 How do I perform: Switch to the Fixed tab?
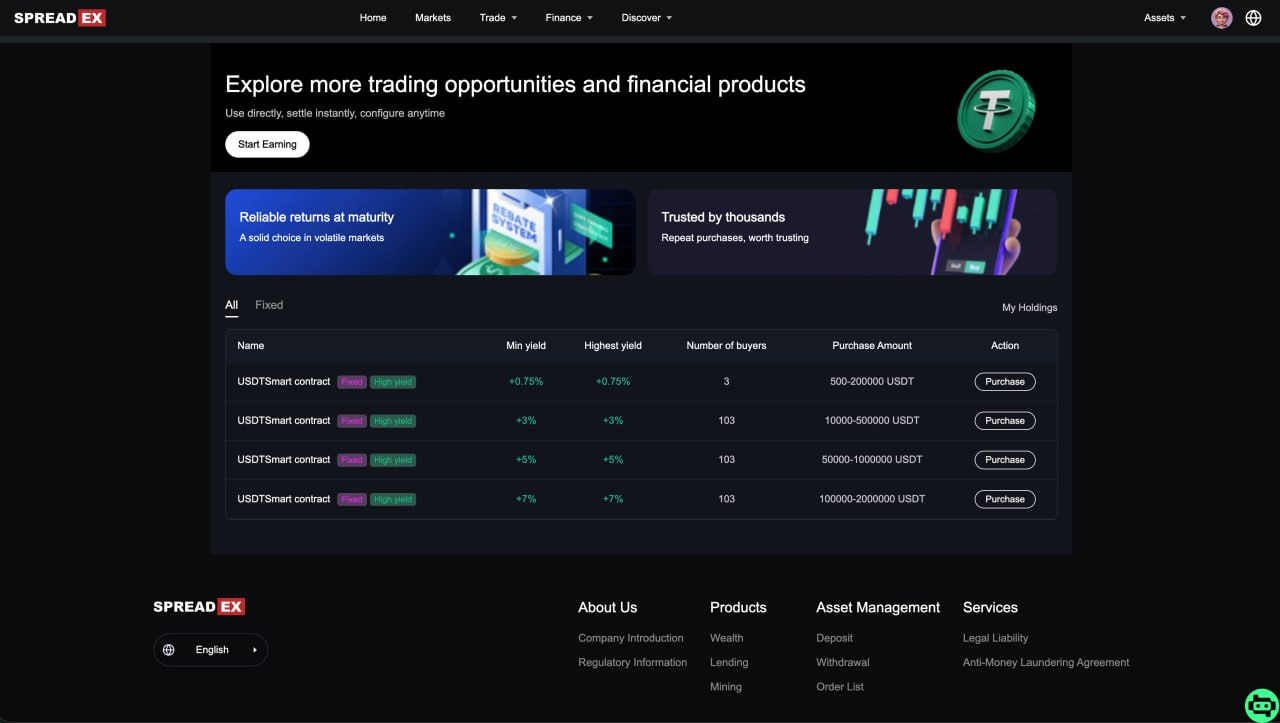pyautogui.click(x=269, y=305)
